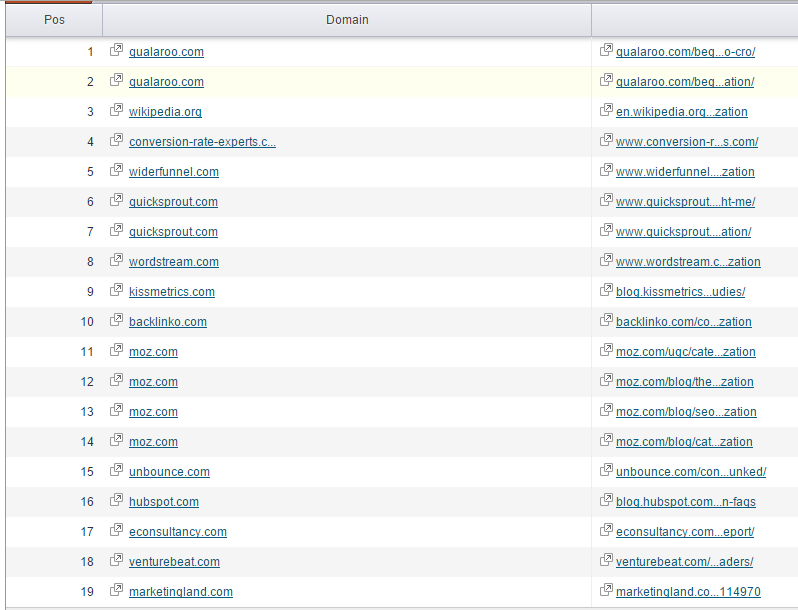The width and height of the screenshot is (798, 610).
Task: Open URL link www.wordstream.c...zation
Action: coord(689,262)
